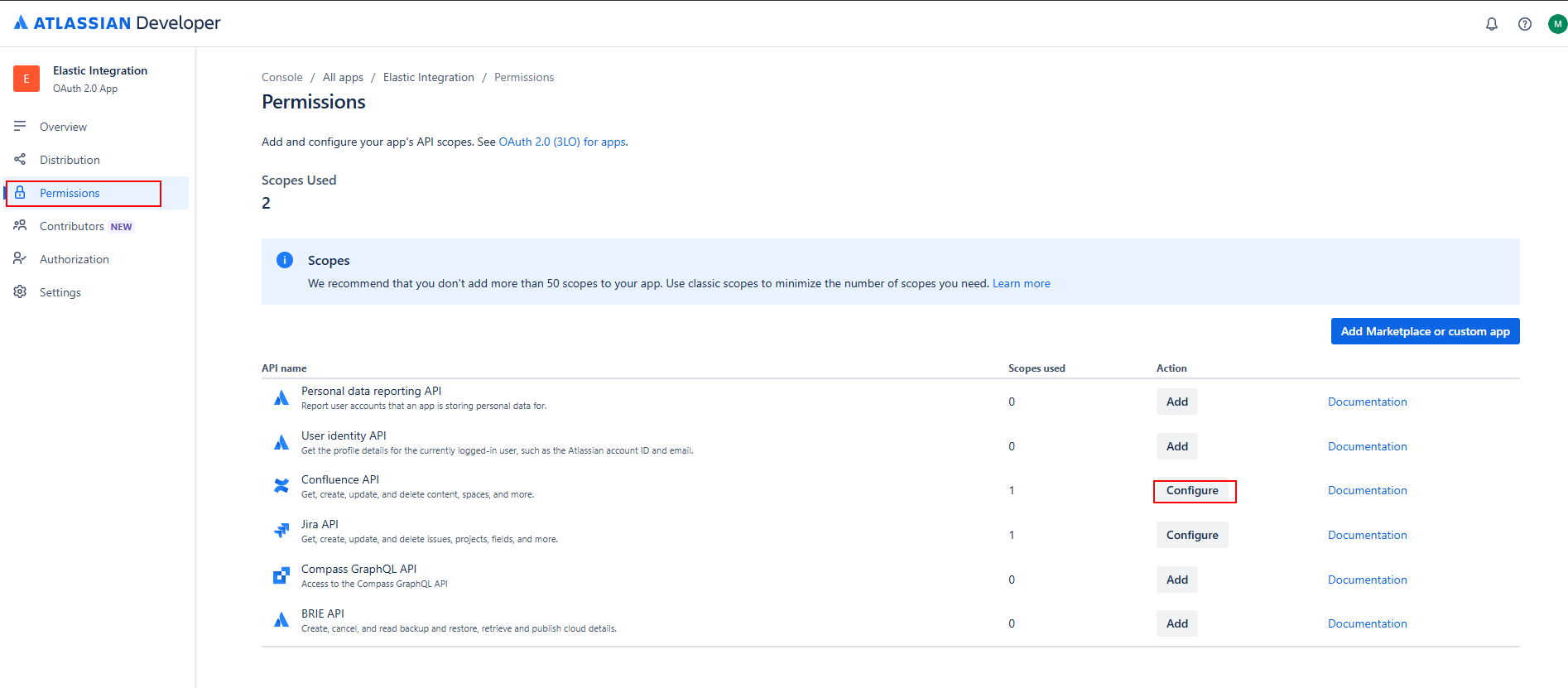Viewport: 1568px width, 688px height.
Task: Click the Jira API logo icon
Action: pos(281,531)
